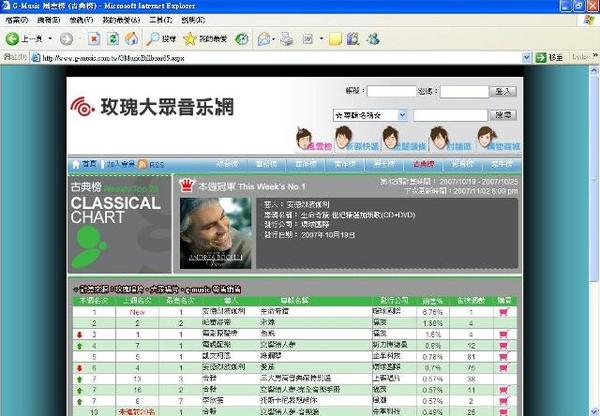Click the shopping cart in the 8.76% row
Viewport: 600px width, 416px height.
[x=504, y=312]
